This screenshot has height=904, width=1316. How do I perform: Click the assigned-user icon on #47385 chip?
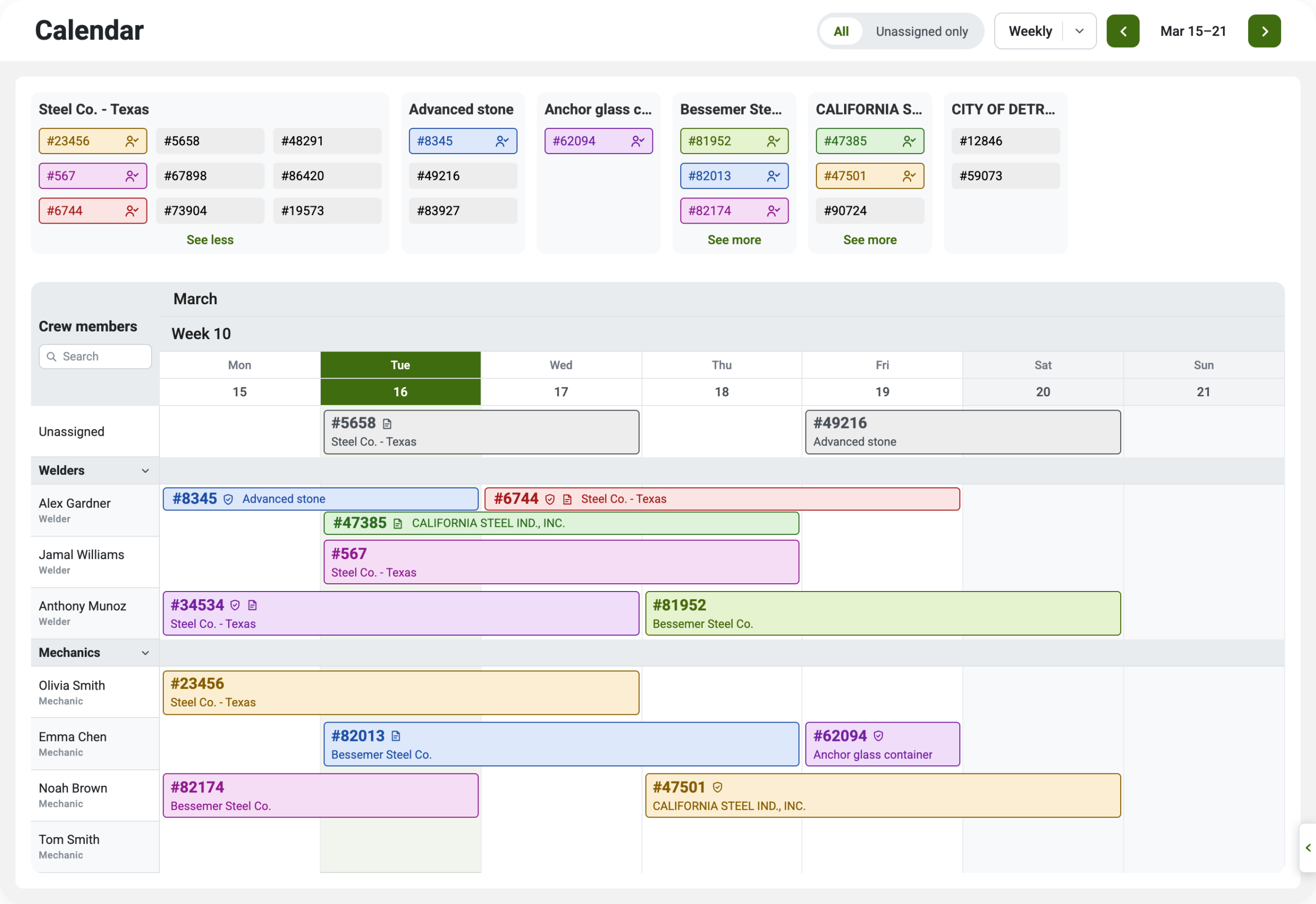pos(909,141)
